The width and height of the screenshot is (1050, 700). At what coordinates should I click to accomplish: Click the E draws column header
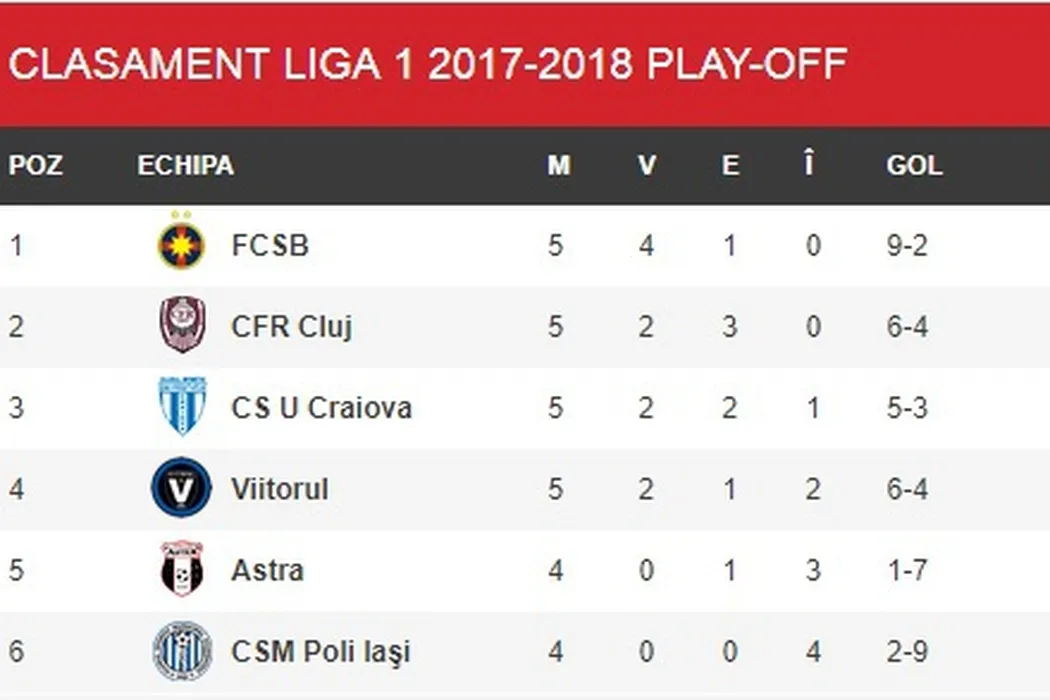click(731, 165)
